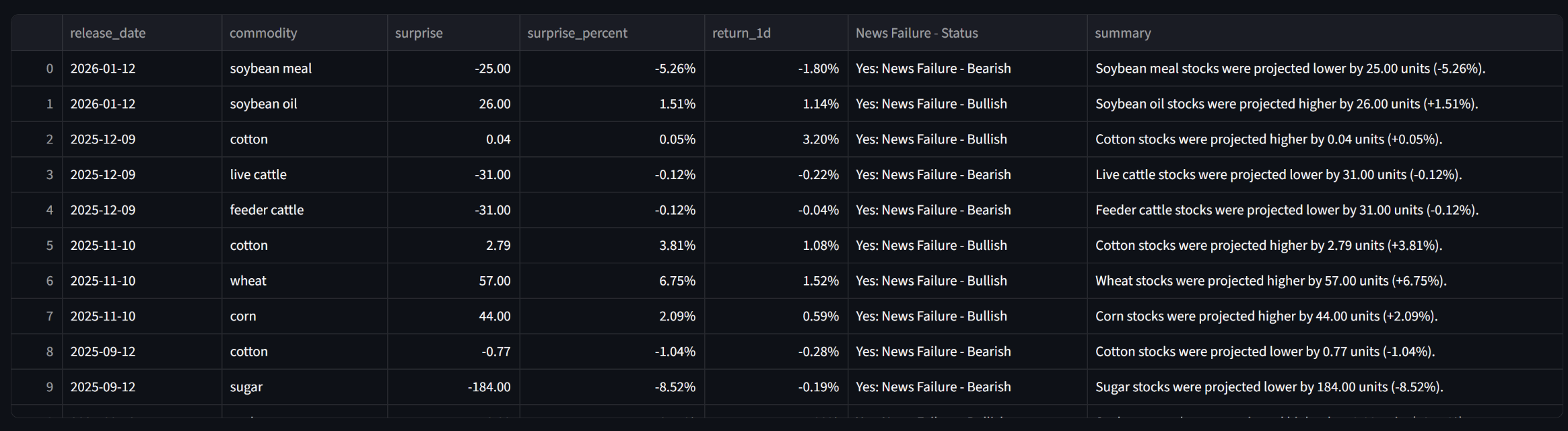
Task: Click the commodity column header
Action: coord(263,33)
